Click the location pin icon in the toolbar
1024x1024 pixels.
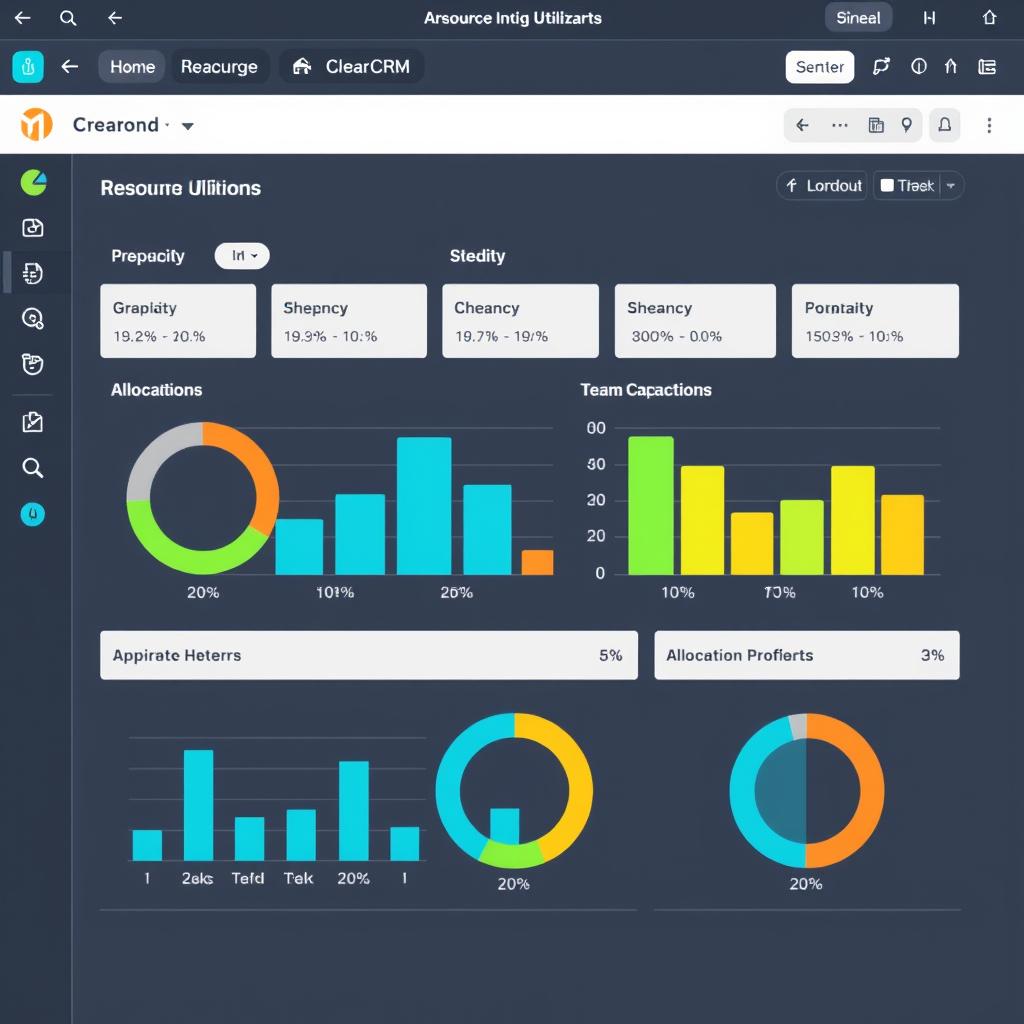point(907,125)
